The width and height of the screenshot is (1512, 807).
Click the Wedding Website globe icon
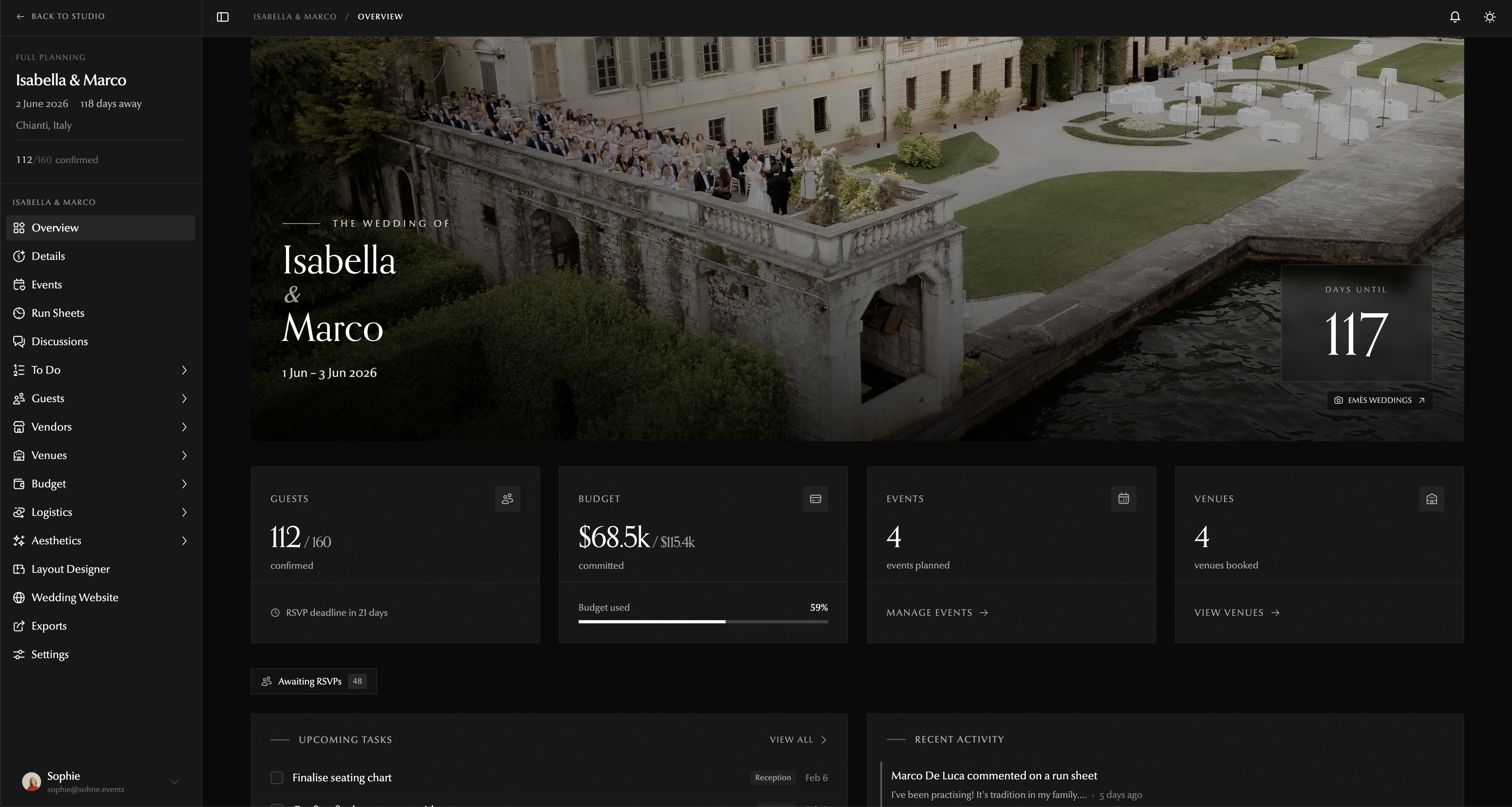coord(19,597)
